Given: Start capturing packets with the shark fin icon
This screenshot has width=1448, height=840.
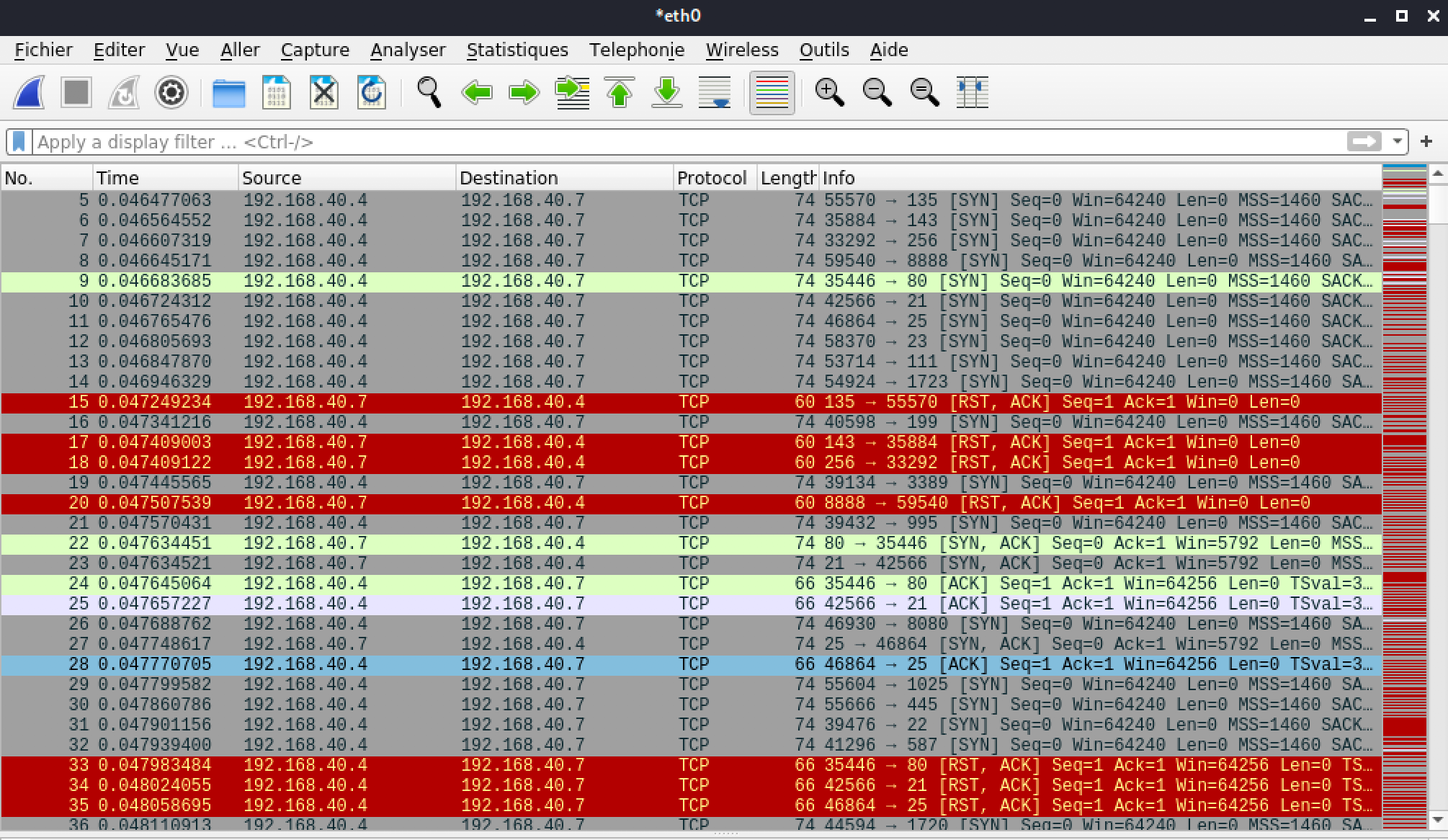Looking at the screenshot, I should point(30,93).
